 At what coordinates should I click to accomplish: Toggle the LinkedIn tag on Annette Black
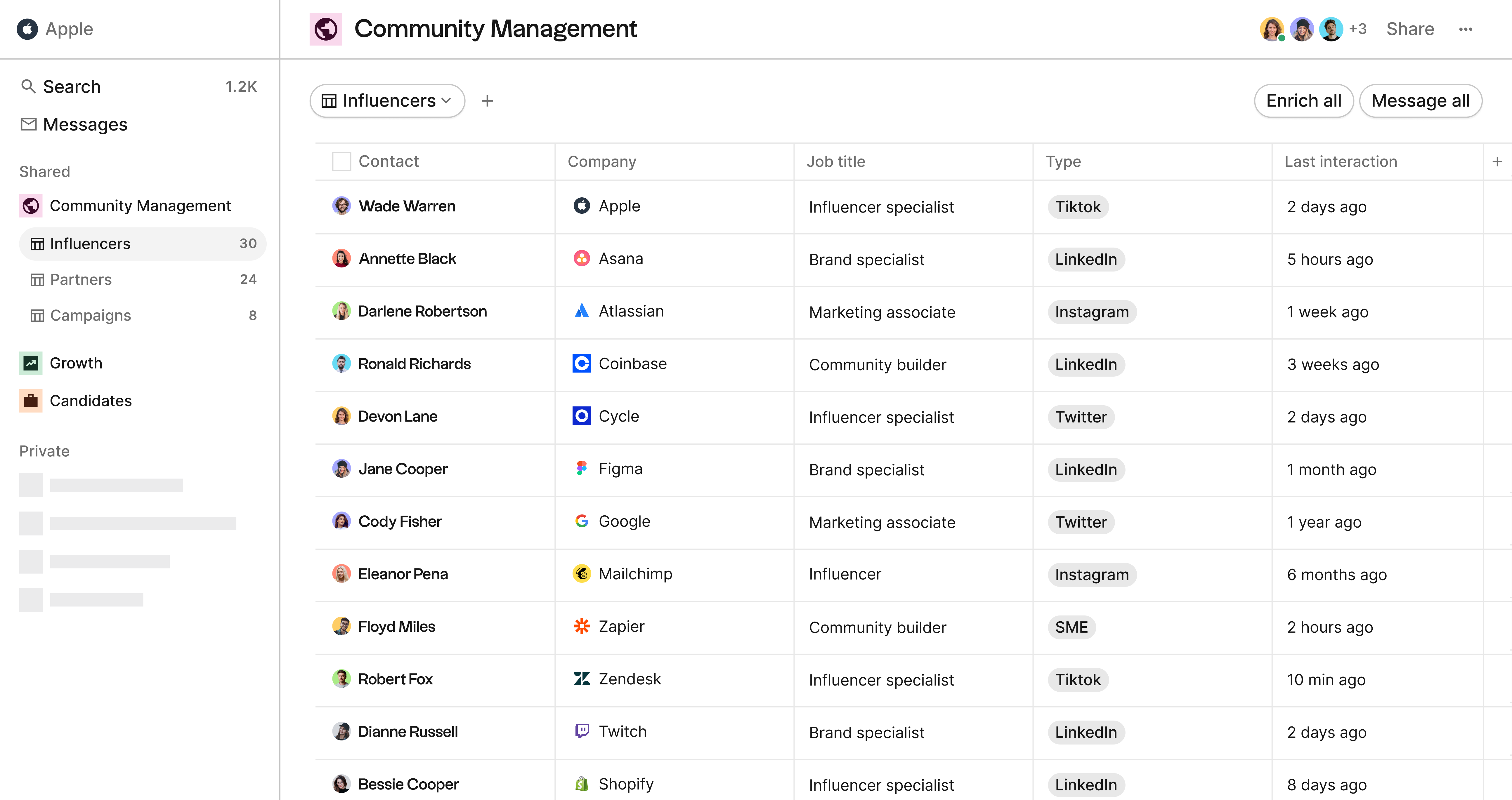1086,259
